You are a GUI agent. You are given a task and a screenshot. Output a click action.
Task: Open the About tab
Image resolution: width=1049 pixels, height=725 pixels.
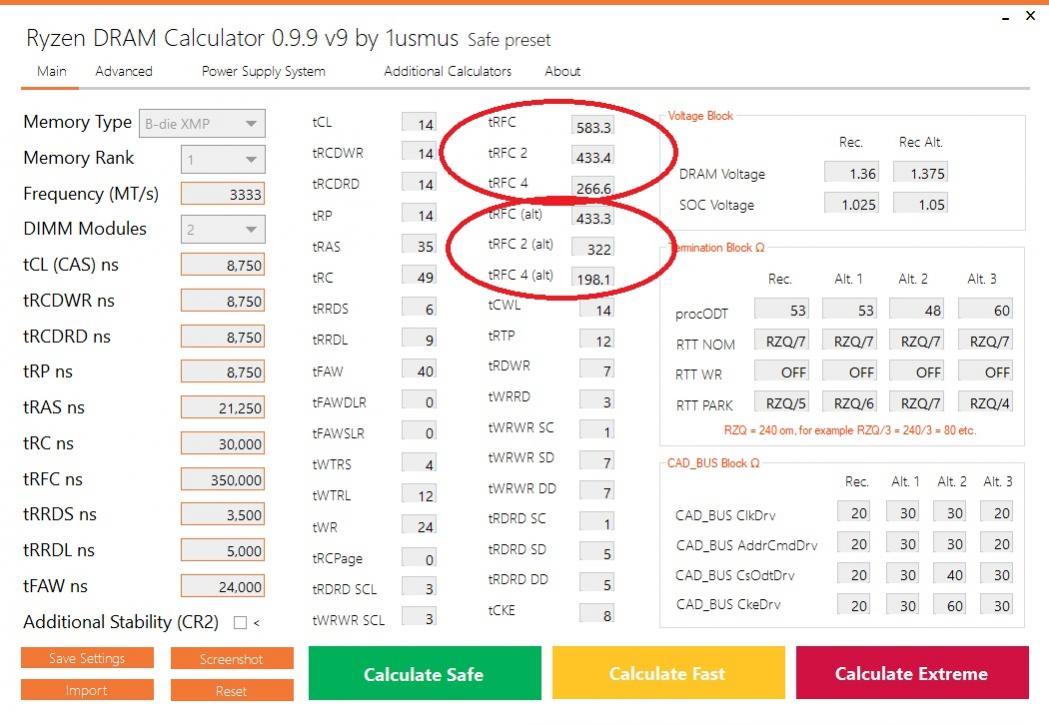coord(563,72)
